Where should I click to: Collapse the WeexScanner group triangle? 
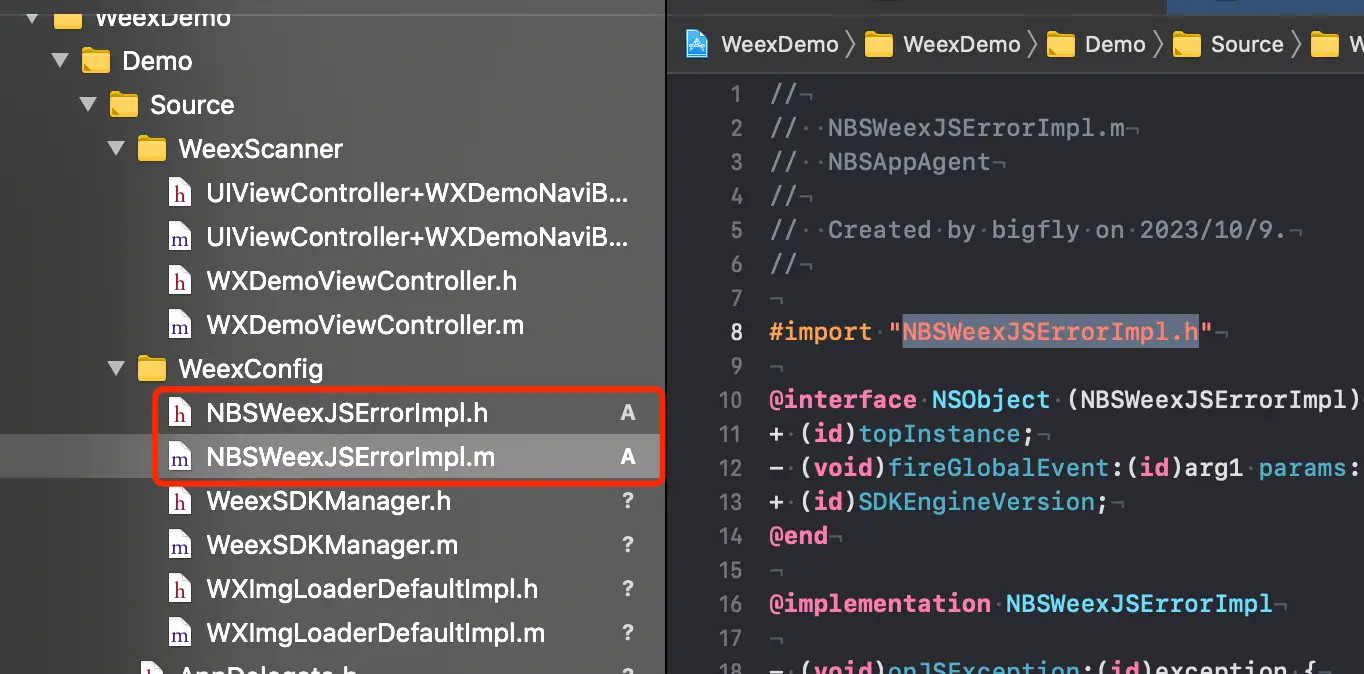pyautogui.click(x=117, y=149)
